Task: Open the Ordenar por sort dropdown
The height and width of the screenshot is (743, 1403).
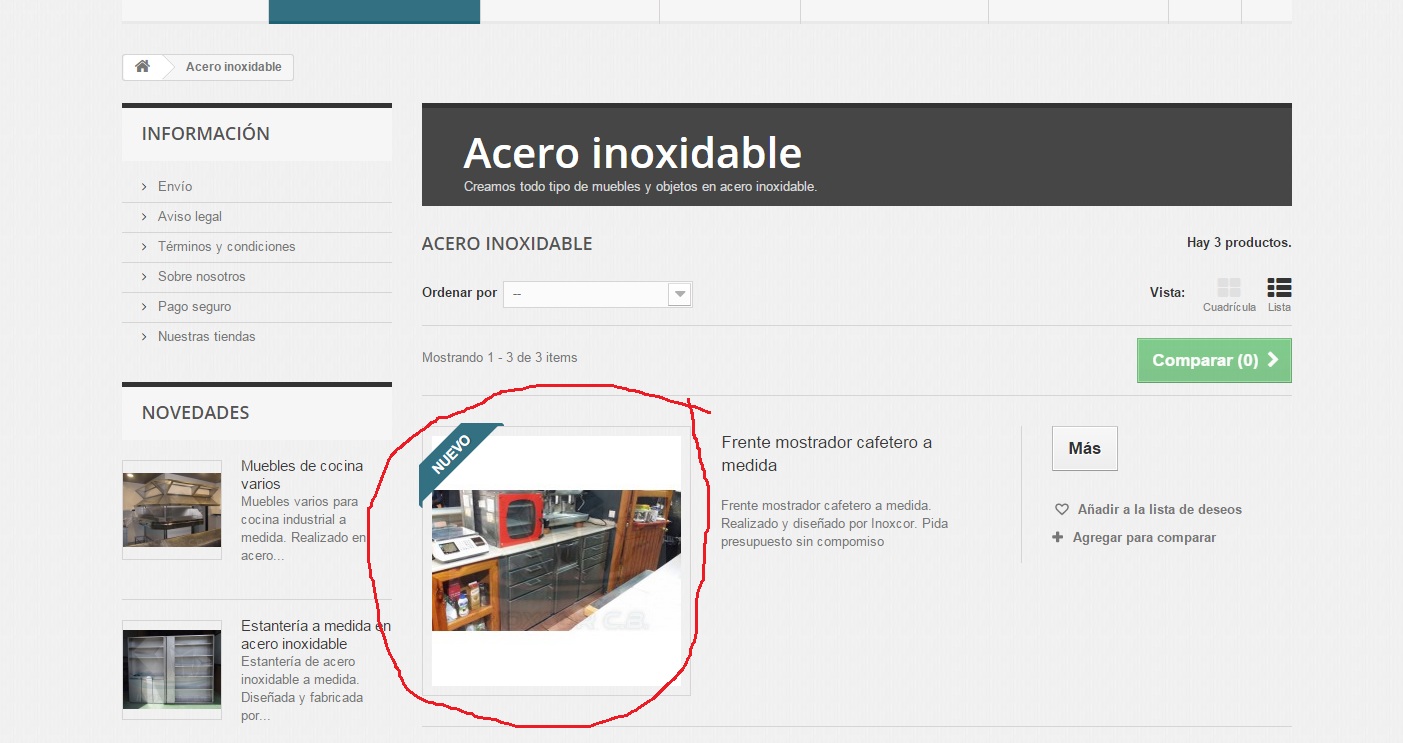Action: point(597,294)
